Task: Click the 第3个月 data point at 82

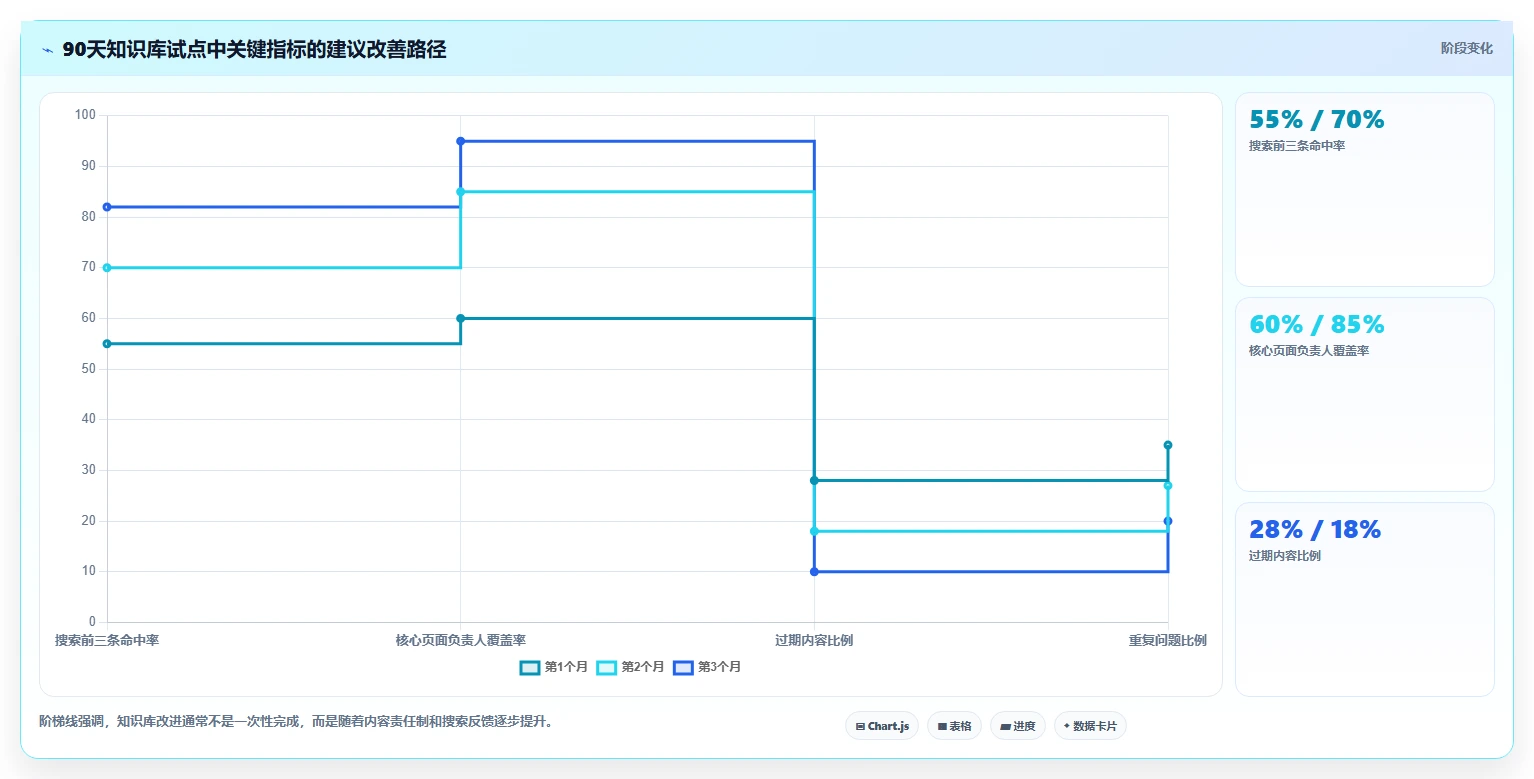Action: coord(107,207)
